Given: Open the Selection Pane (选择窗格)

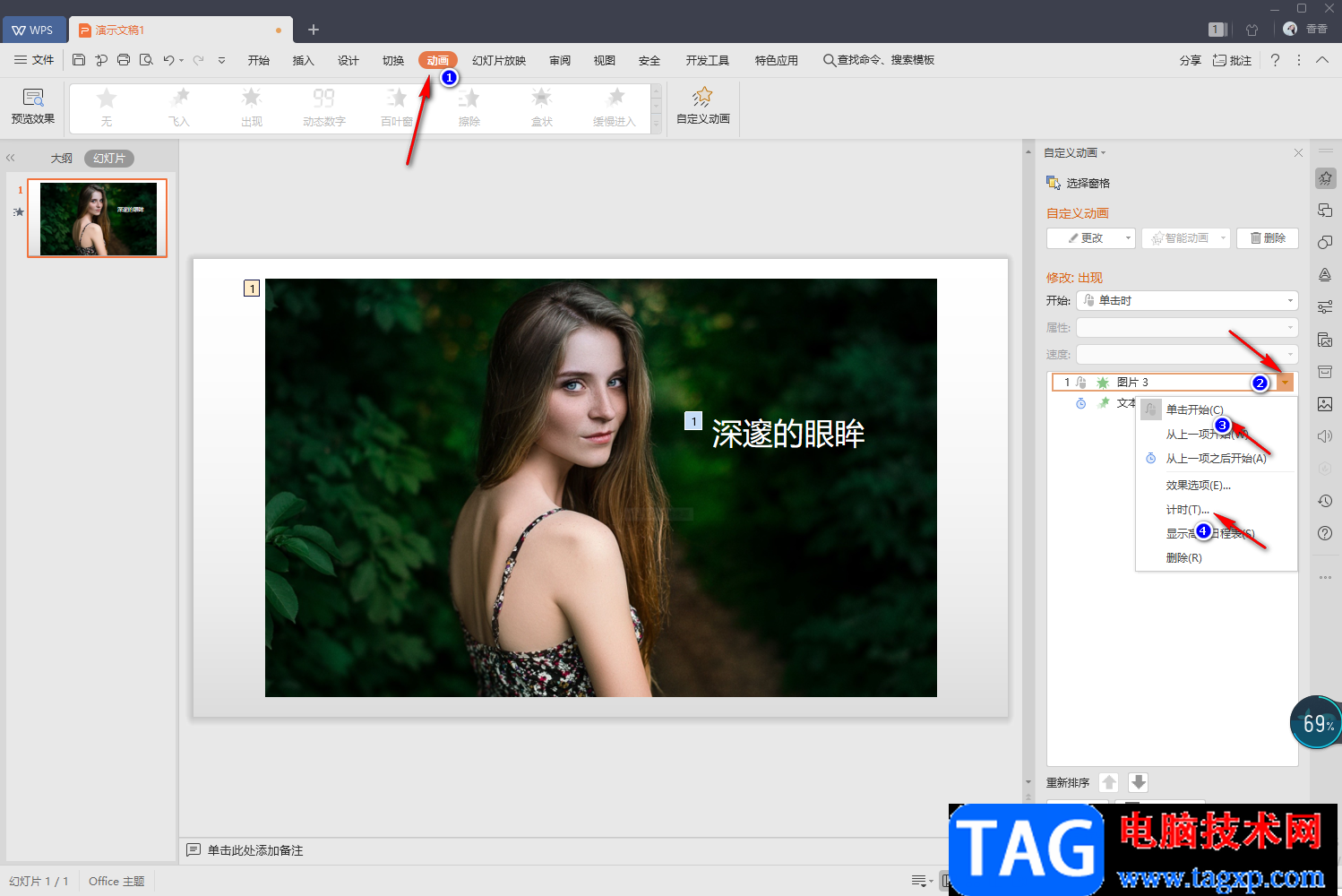Looking at the screenshot, I should [1079, 183].
